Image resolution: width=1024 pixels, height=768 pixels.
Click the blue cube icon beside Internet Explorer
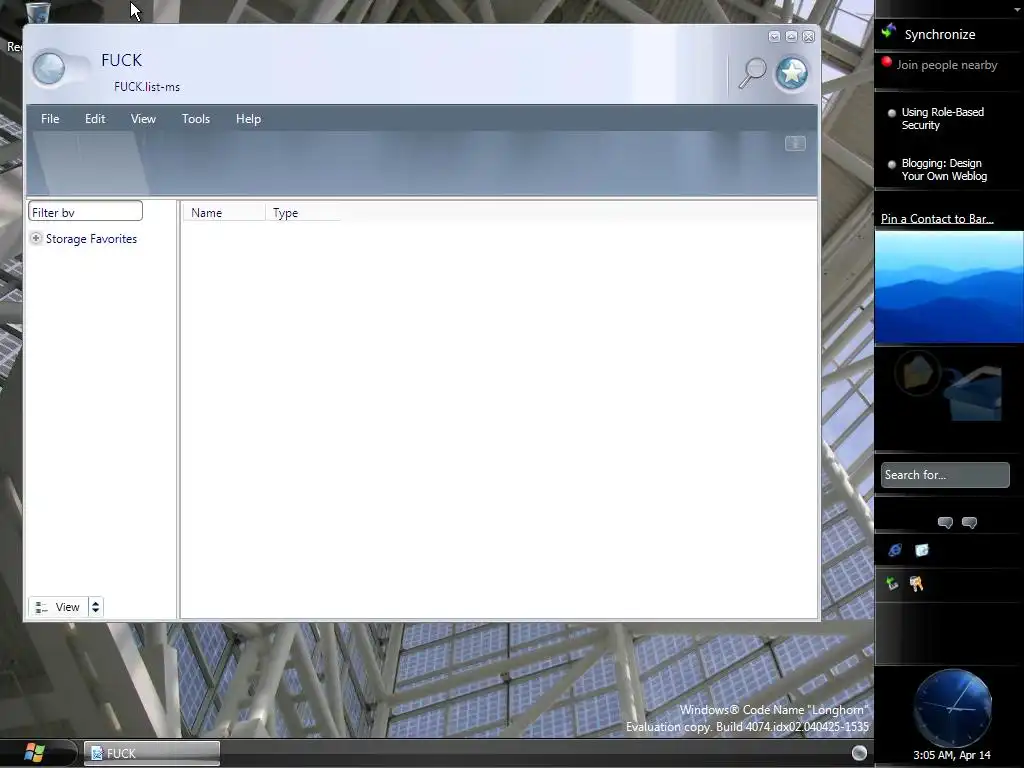pyautogui.click(x=921, y=550)
